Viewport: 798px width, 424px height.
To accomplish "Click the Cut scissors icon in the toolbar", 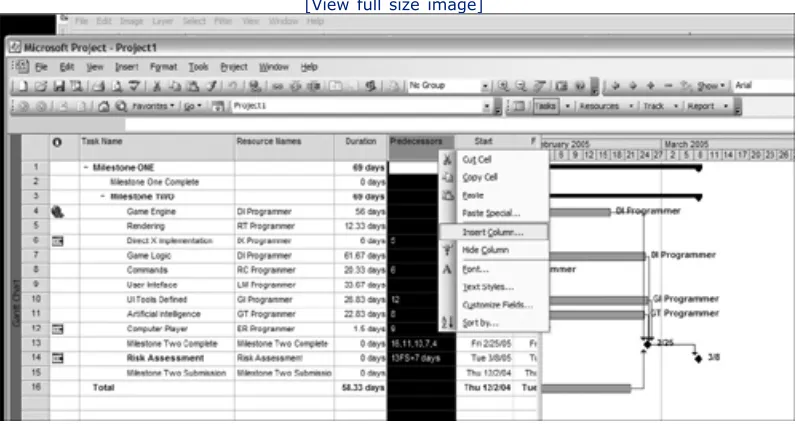I will tap(157, 86).
